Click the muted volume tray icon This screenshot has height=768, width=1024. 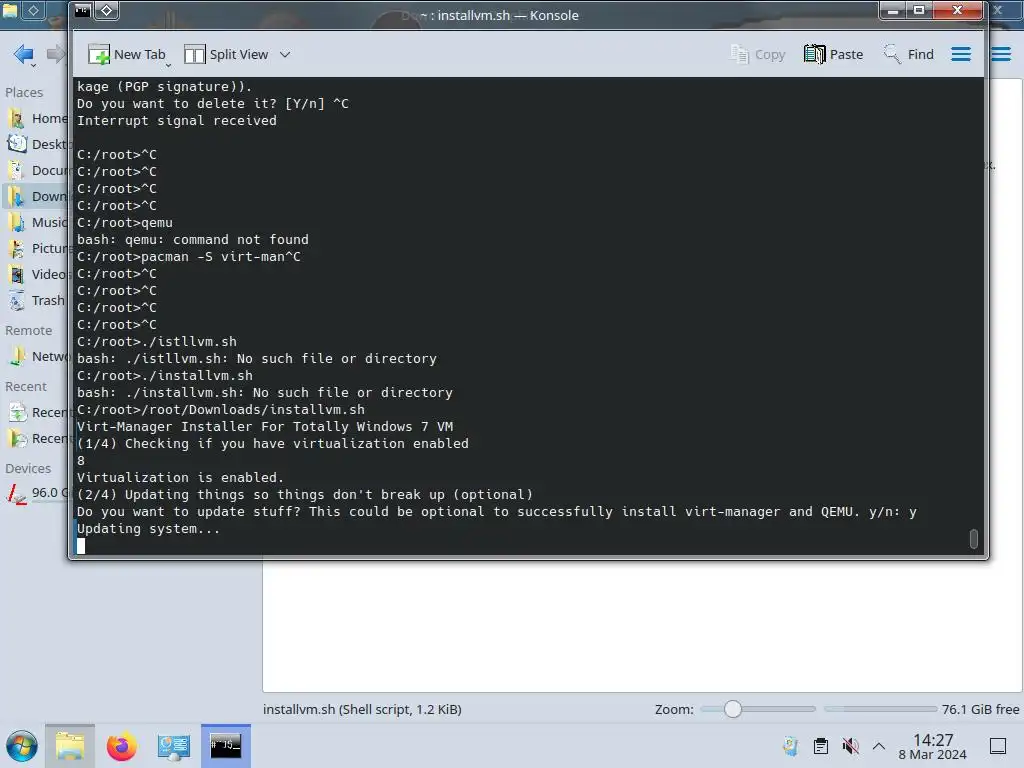[850, 746]
